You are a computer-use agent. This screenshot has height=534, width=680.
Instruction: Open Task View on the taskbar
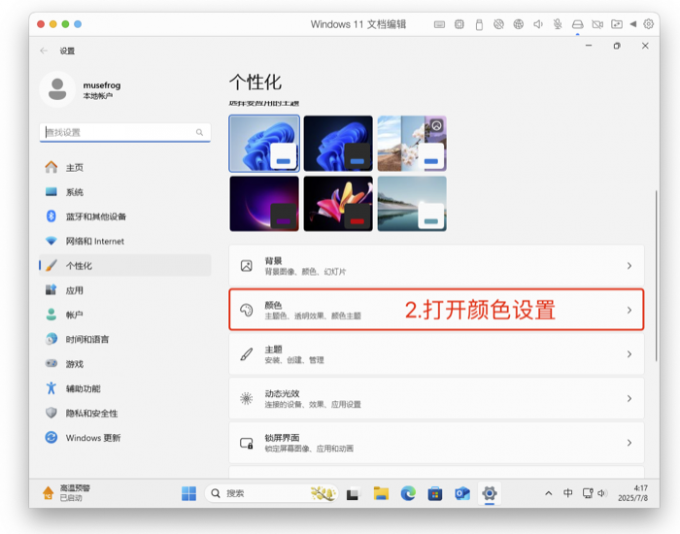click(353, 494)
